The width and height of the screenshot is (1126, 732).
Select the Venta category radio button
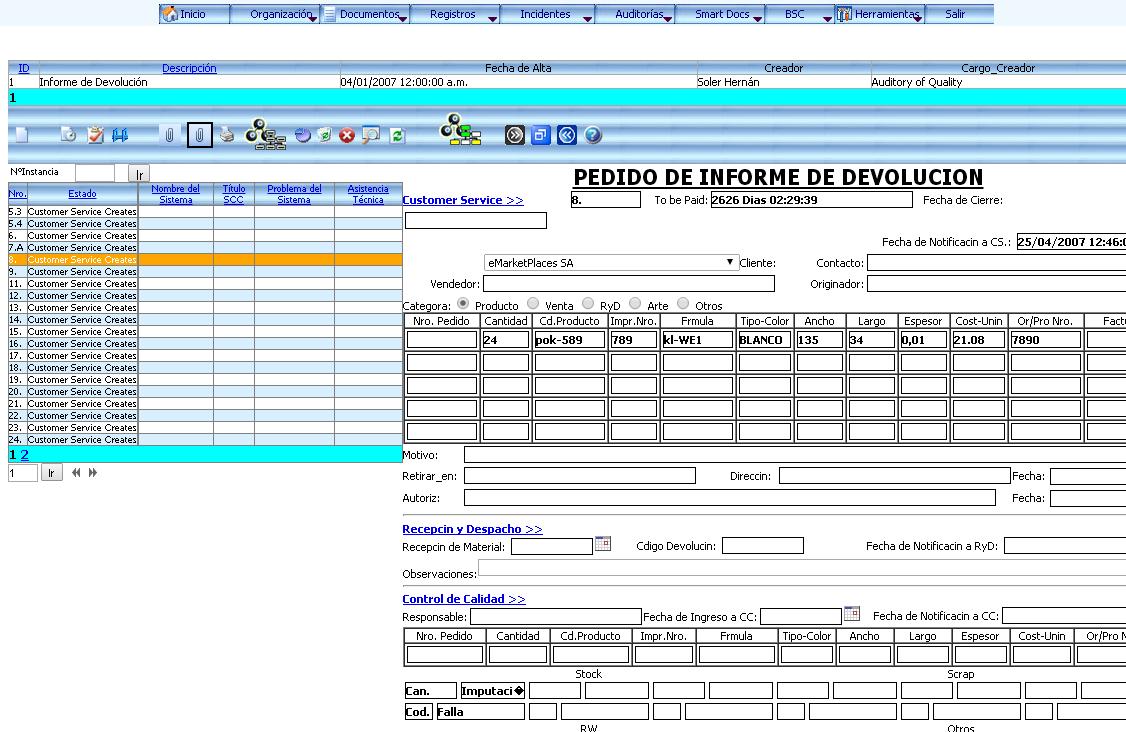[x=533, y=304]
